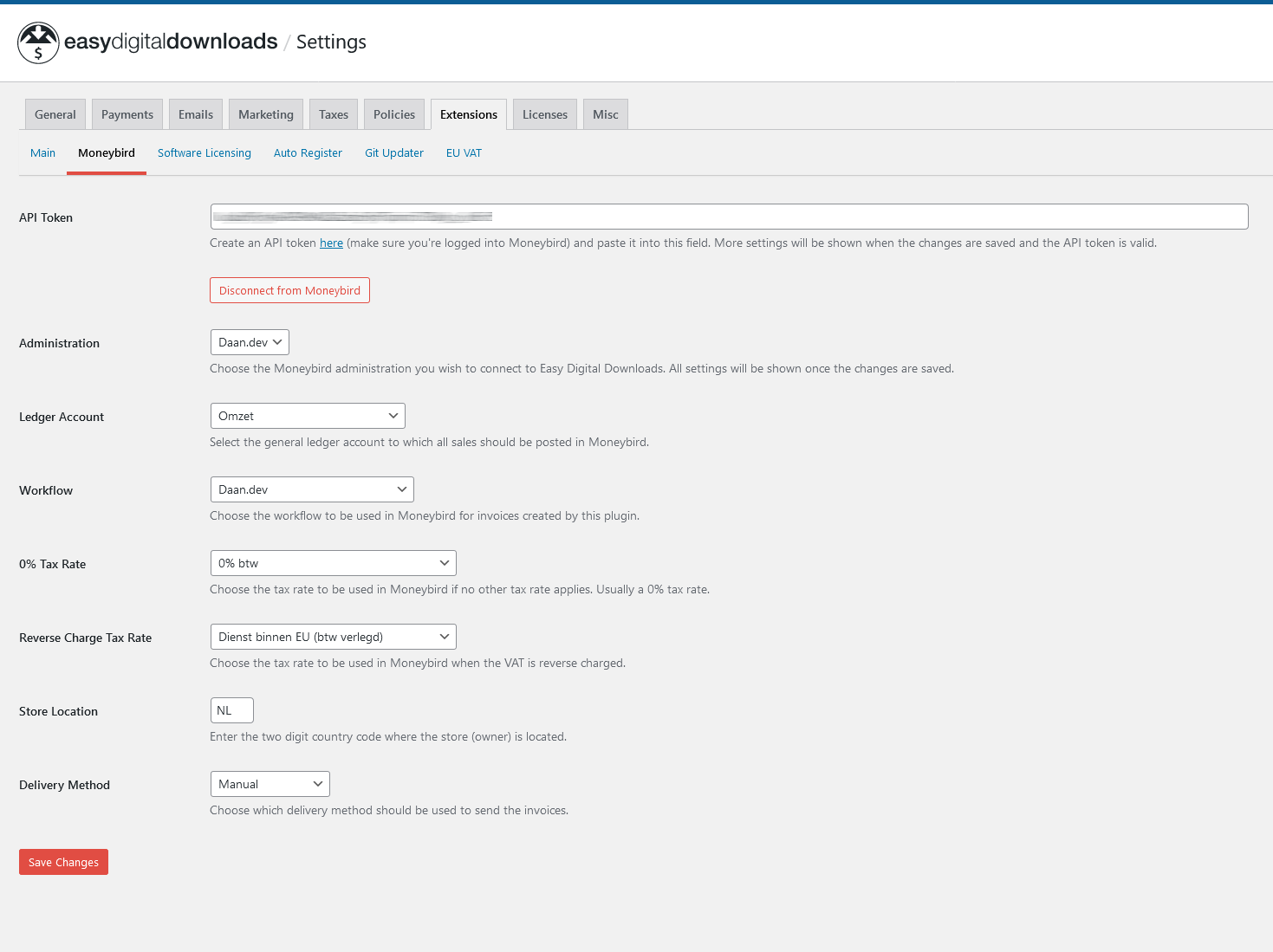1273x952 pixels.
Task: Select the Taxes tab
Action: [x=334, y=114]
